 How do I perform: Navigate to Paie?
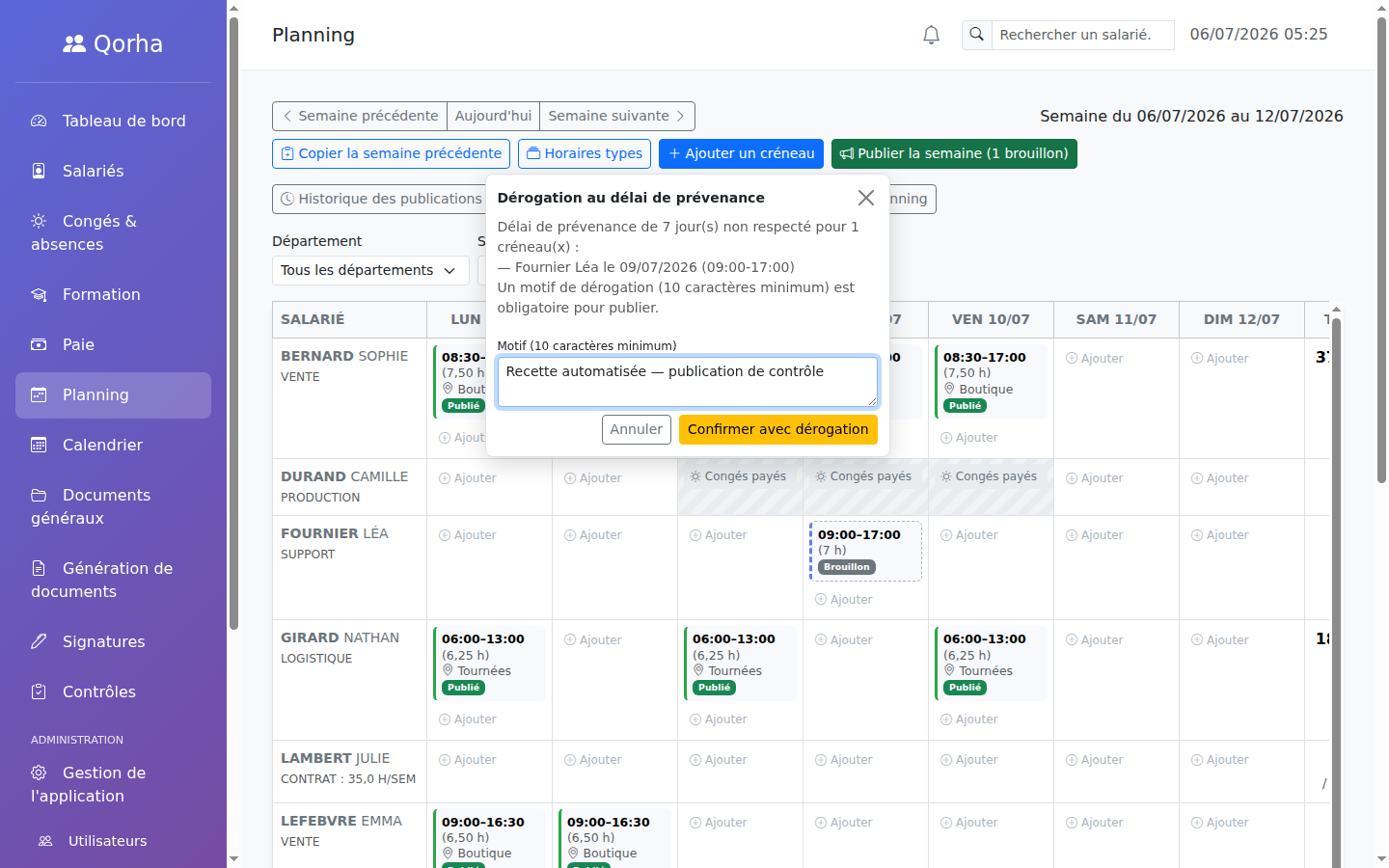pyautogui.click(x=113, y=345)
